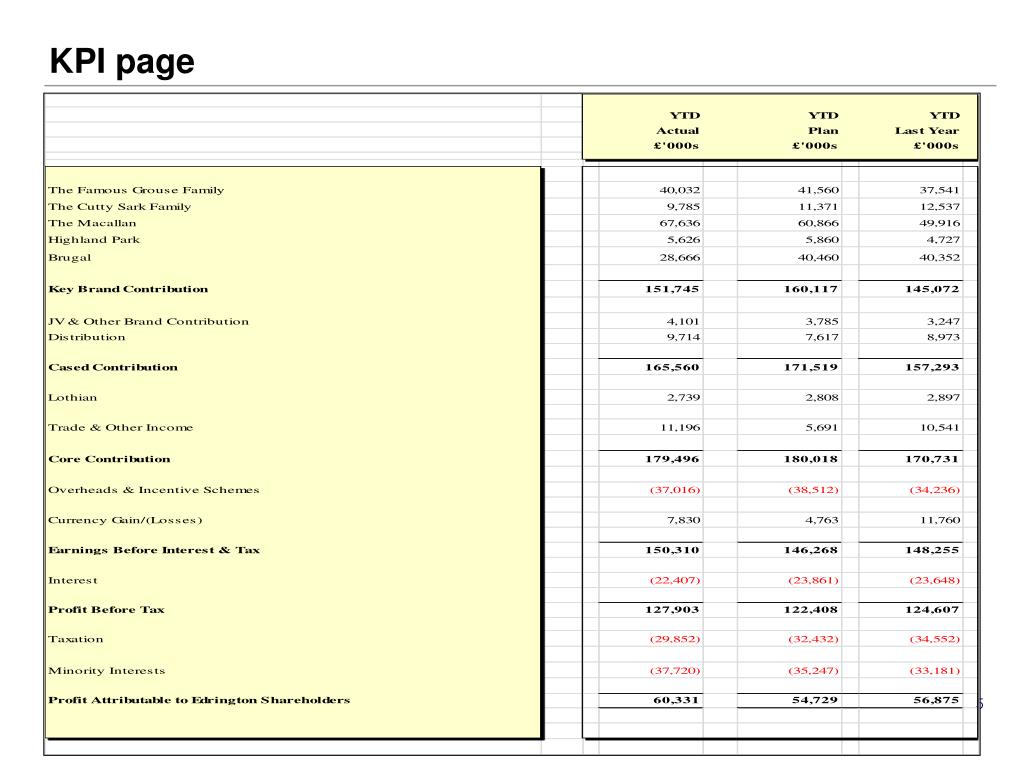The image size is (1024, 768).
Task: Select Highland Park actual value 5,626
Action: click(683, 240)
